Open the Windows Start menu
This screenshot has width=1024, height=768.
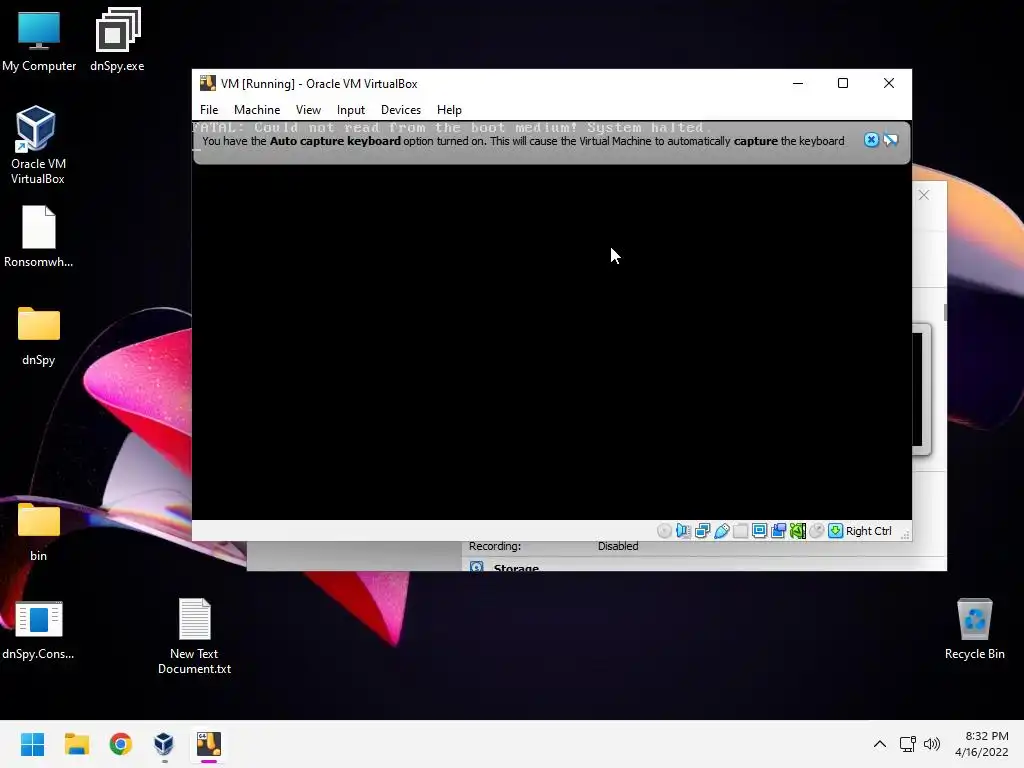click(x=33, y=744)
